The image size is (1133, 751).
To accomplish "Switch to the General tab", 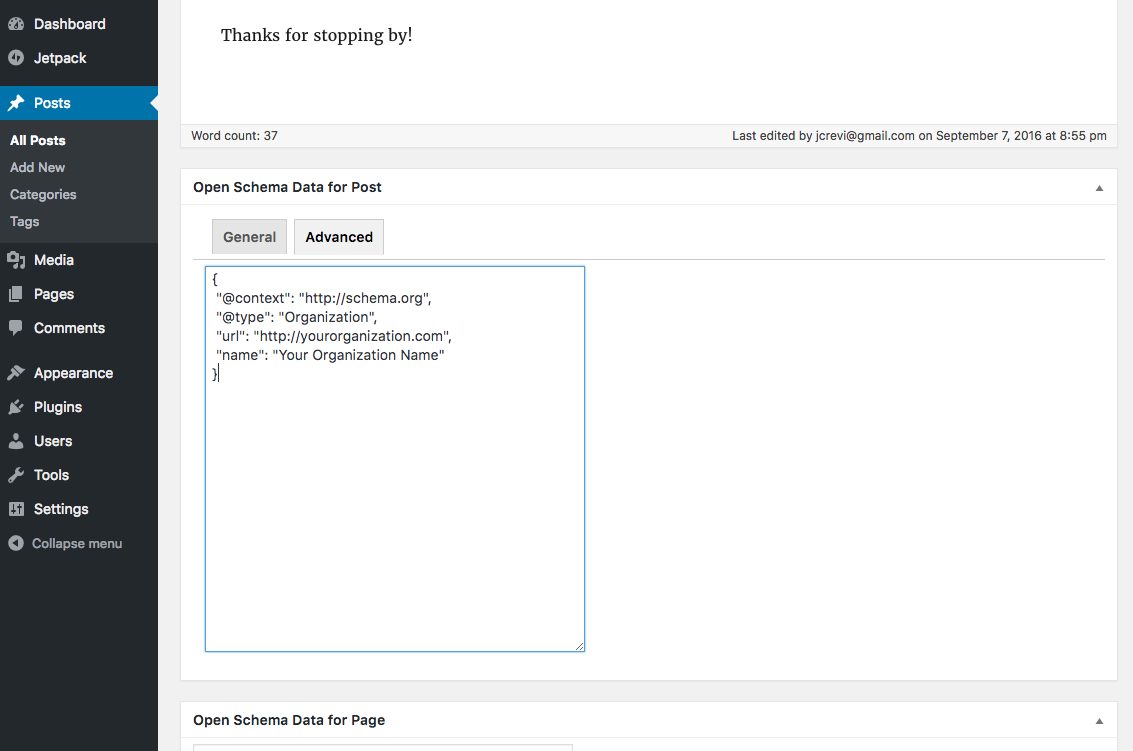I will (249, 237).
